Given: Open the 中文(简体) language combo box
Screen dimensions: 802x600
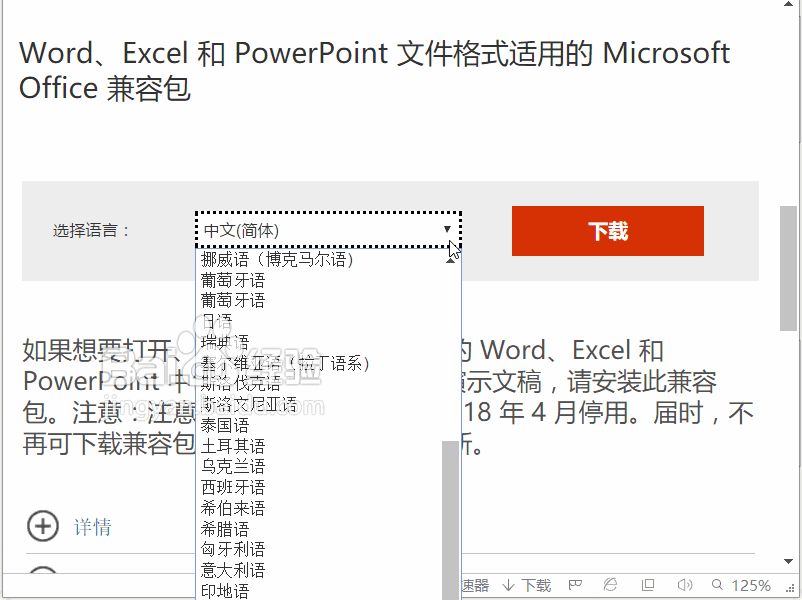Looking at the screenshot, I should click(328, 230).
